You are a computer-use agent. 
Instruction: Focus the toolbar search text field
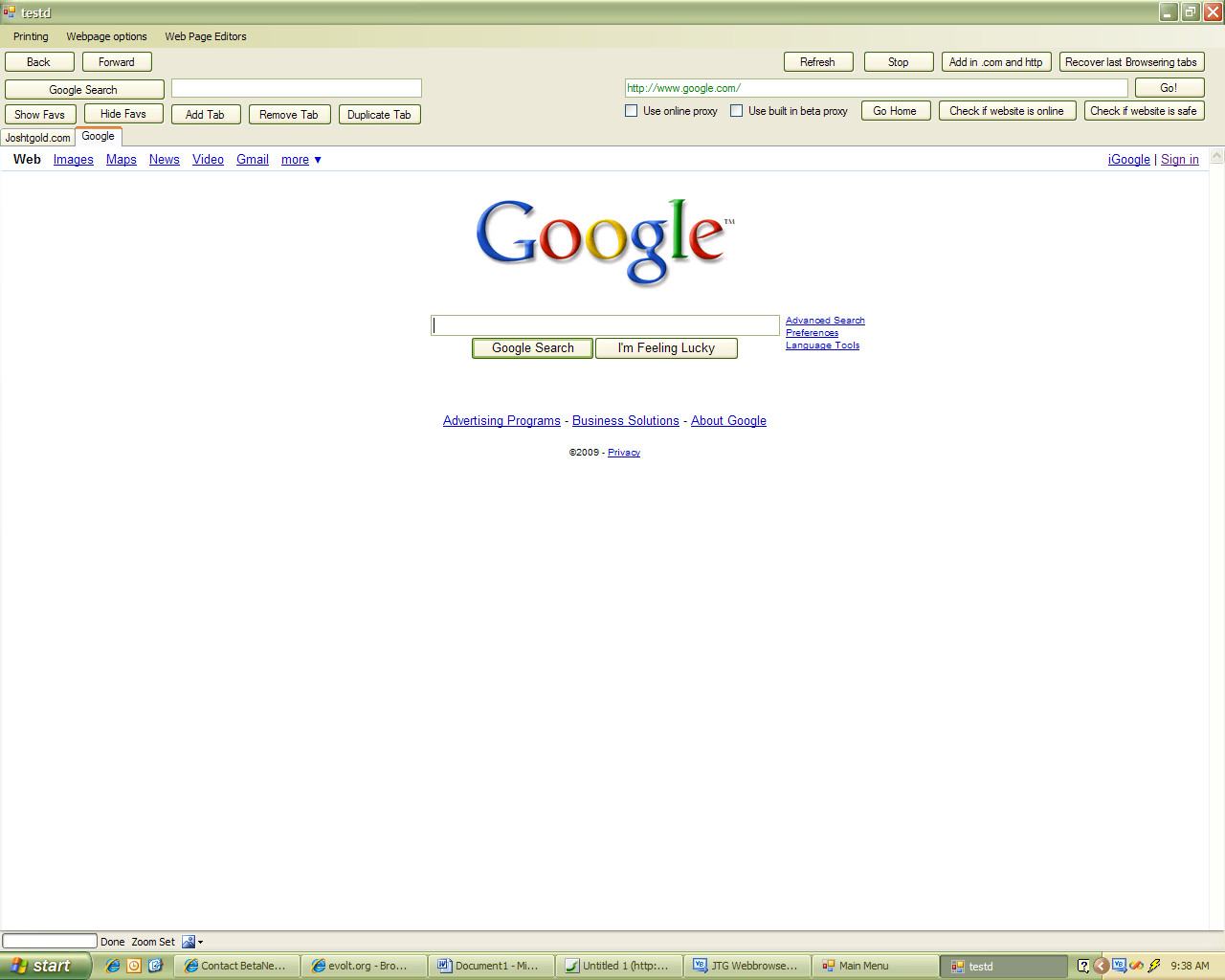tap(297, 88)
